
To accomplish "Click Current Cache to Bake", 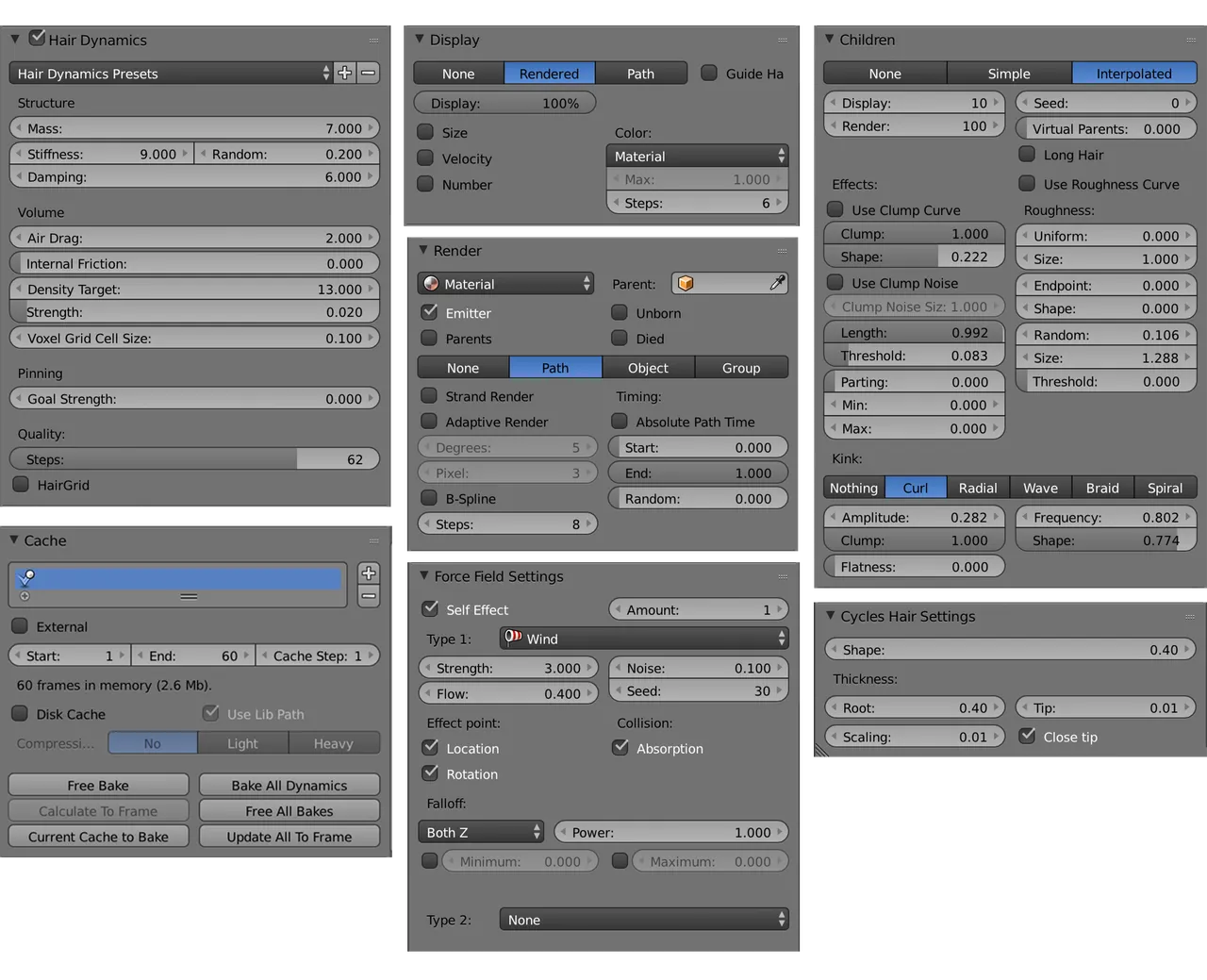I will pyautogui.click(x=98, y=836).
